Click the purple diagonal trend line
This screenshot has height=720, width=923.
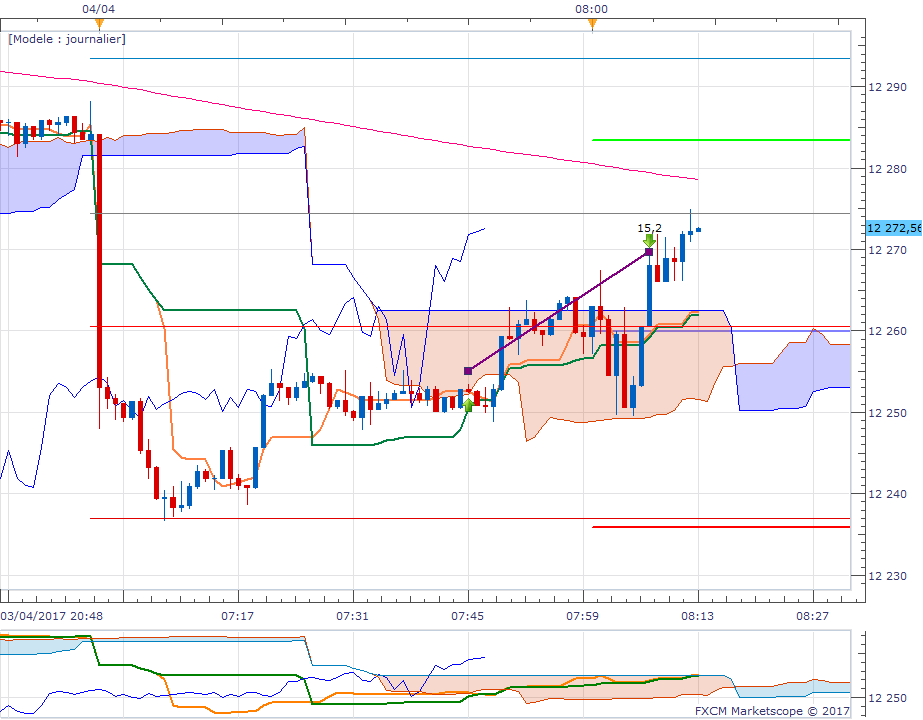click(x=558, y=312)
